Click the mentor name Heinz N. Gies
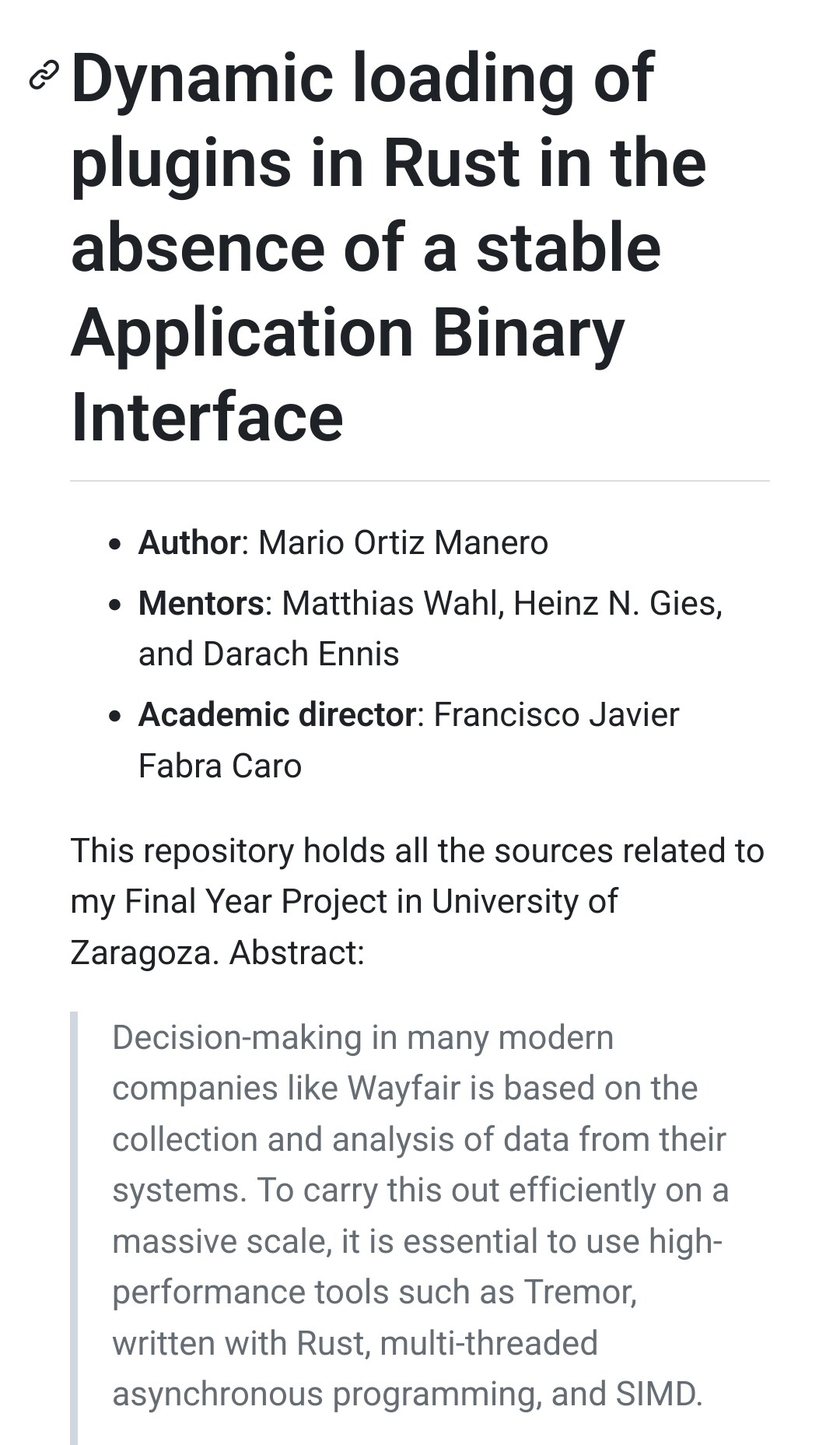Viewport: 840px width, 1445px height. [x=618, y=603]
